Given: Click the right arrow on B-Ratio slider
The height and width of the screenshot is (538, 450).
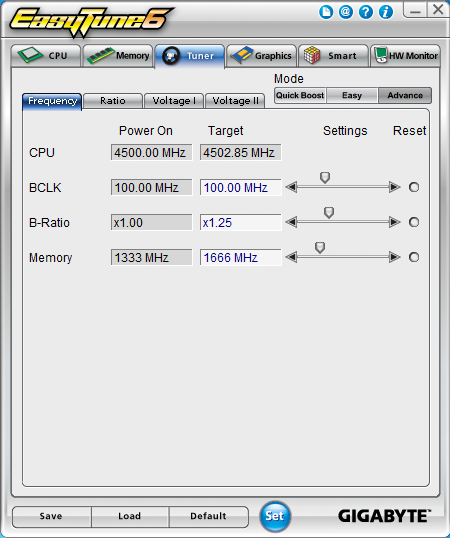Looking at the screenshot, I should coord(395,222).
